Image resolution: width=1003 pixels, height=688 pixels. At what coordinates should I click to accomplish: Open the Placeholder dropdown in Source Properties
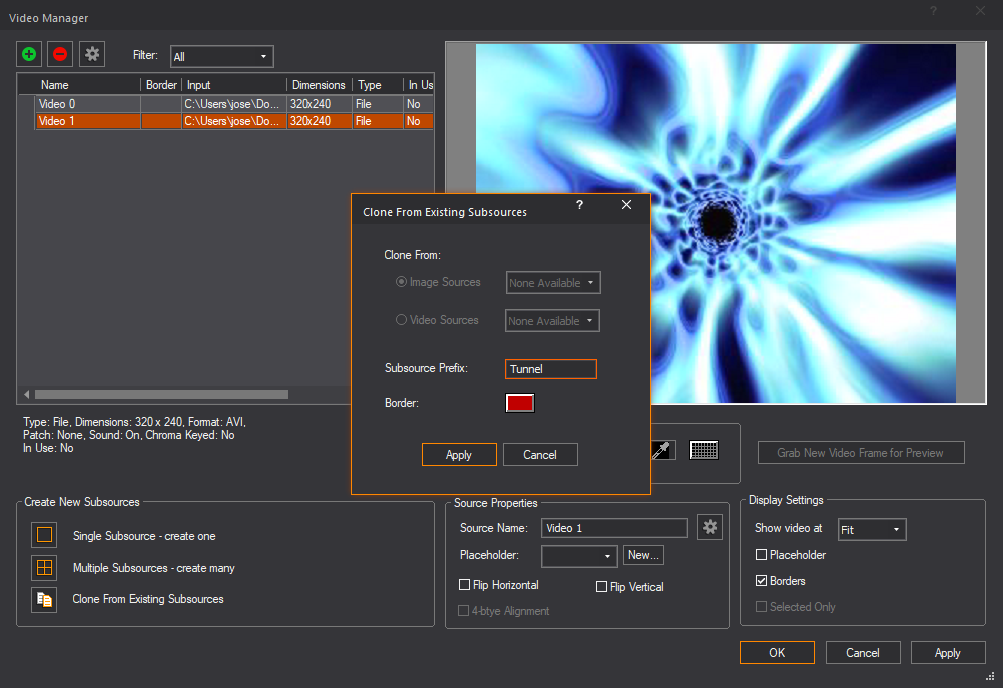tap(579, 555)
